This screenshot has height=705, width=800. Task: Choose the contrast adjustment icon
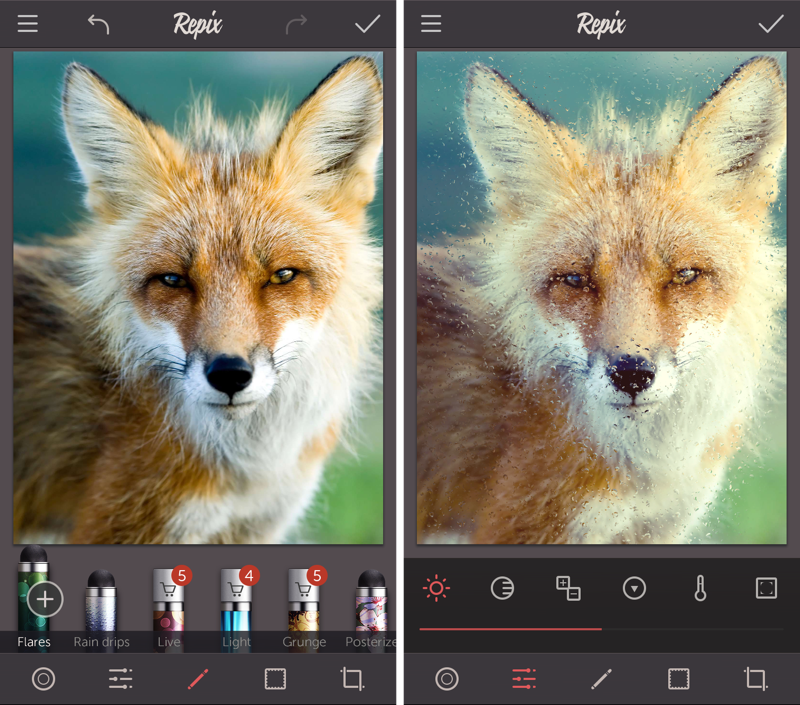coord(502,588)
